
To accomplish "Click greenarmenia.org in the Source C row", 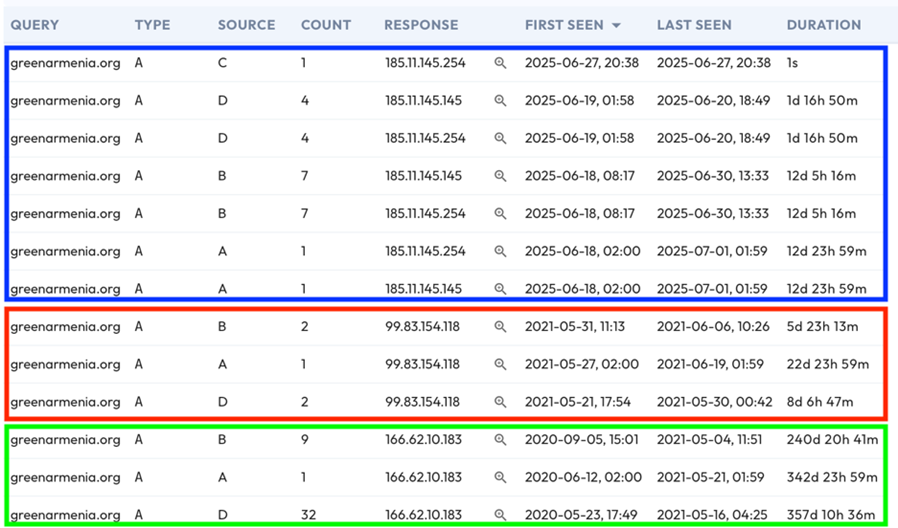I will pos(65,63).
